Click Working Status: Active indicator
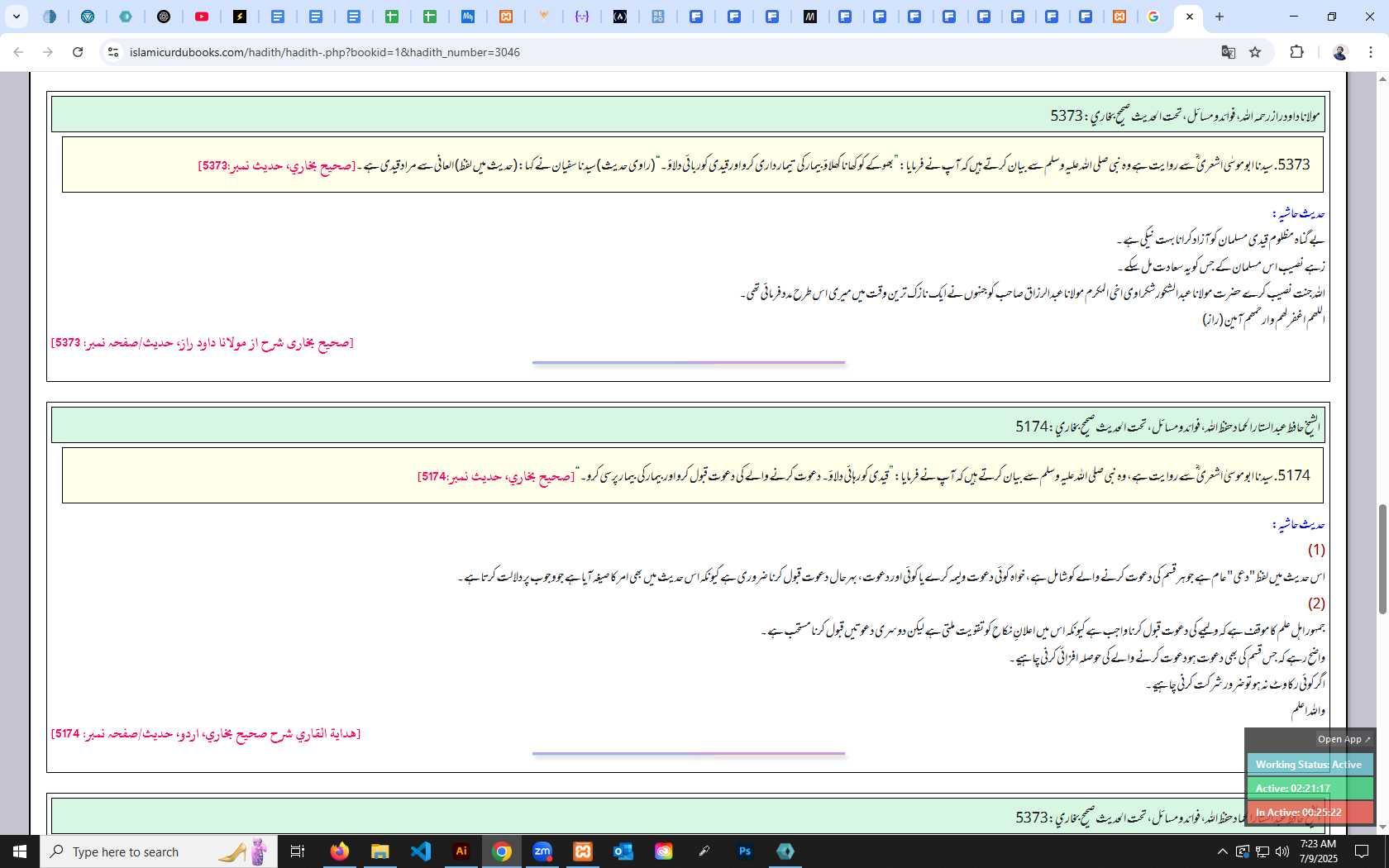This screenshot has height=868, width=1389. (x=1309, y=765)
